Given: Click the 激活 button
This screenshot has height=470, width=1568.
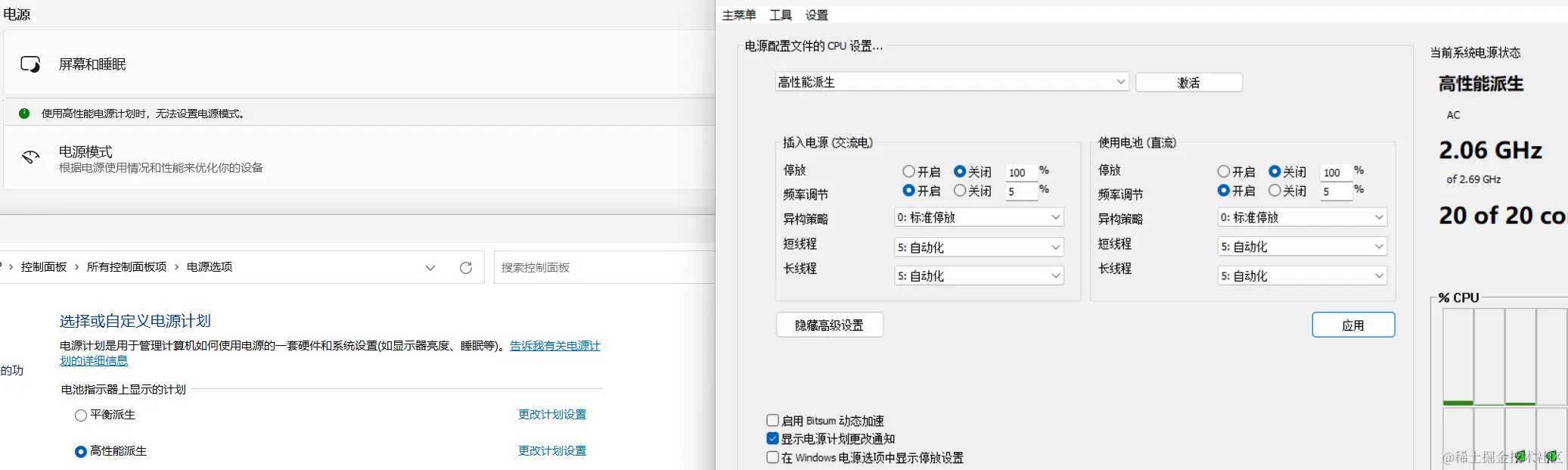Looking at the screenshot, I should pyautogui.click(x=1189, y=82).
